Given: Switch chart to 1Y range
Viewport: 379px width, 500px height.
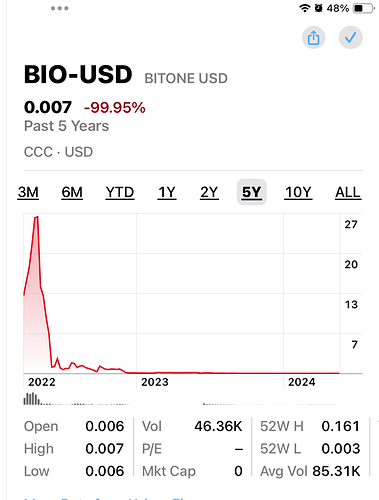Looking at the screenshot, I should click(167, 192).
